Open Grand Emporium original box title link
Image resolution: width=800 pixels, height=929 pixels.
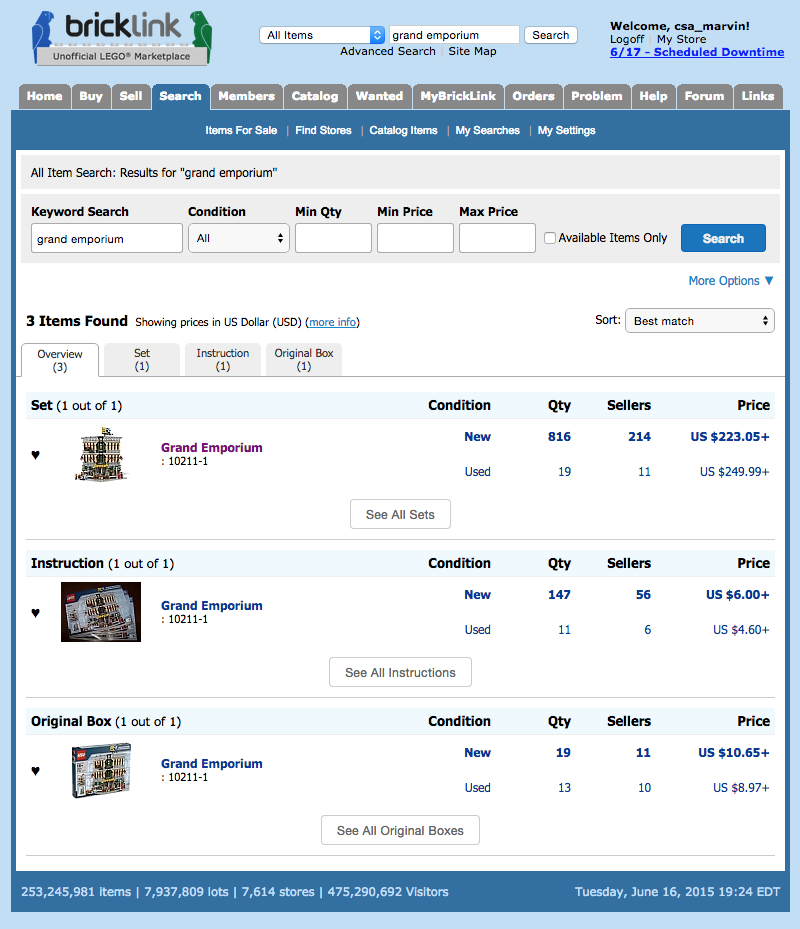(212, 763)
